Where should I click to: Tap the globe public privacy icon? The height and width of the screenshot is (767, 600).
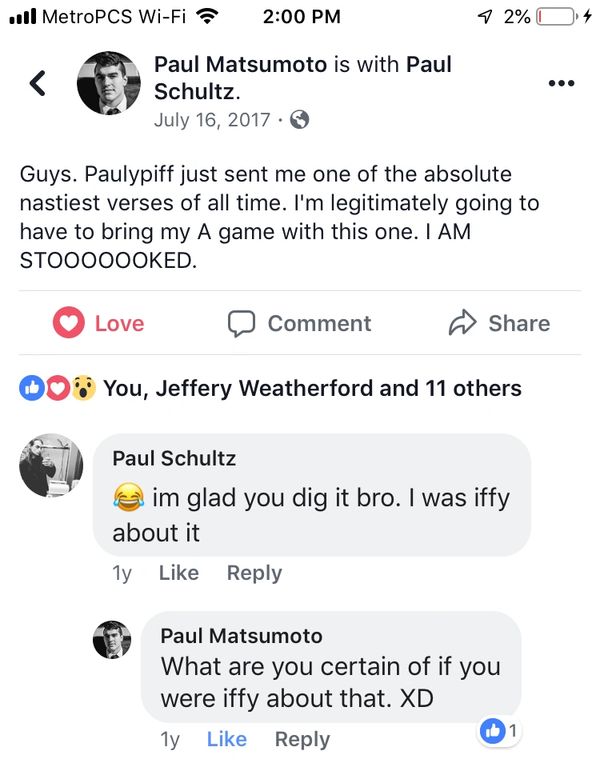(x=297, y=119)
